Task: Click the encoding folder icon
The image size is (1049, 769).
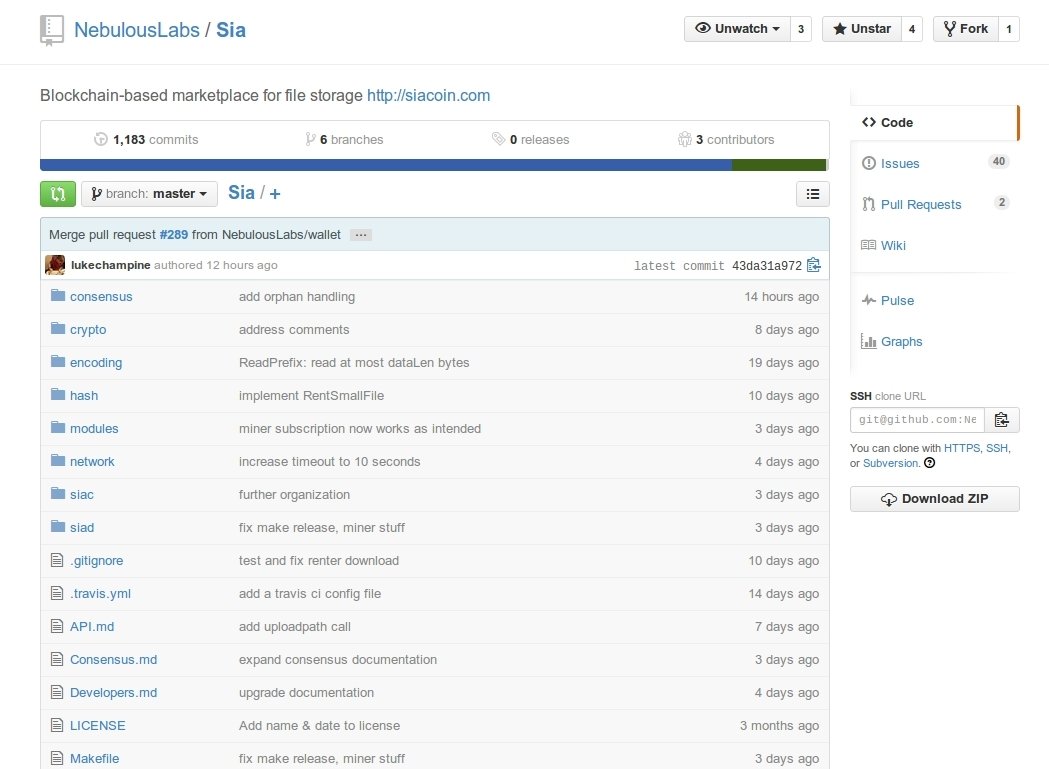Action: coord(58,361)
